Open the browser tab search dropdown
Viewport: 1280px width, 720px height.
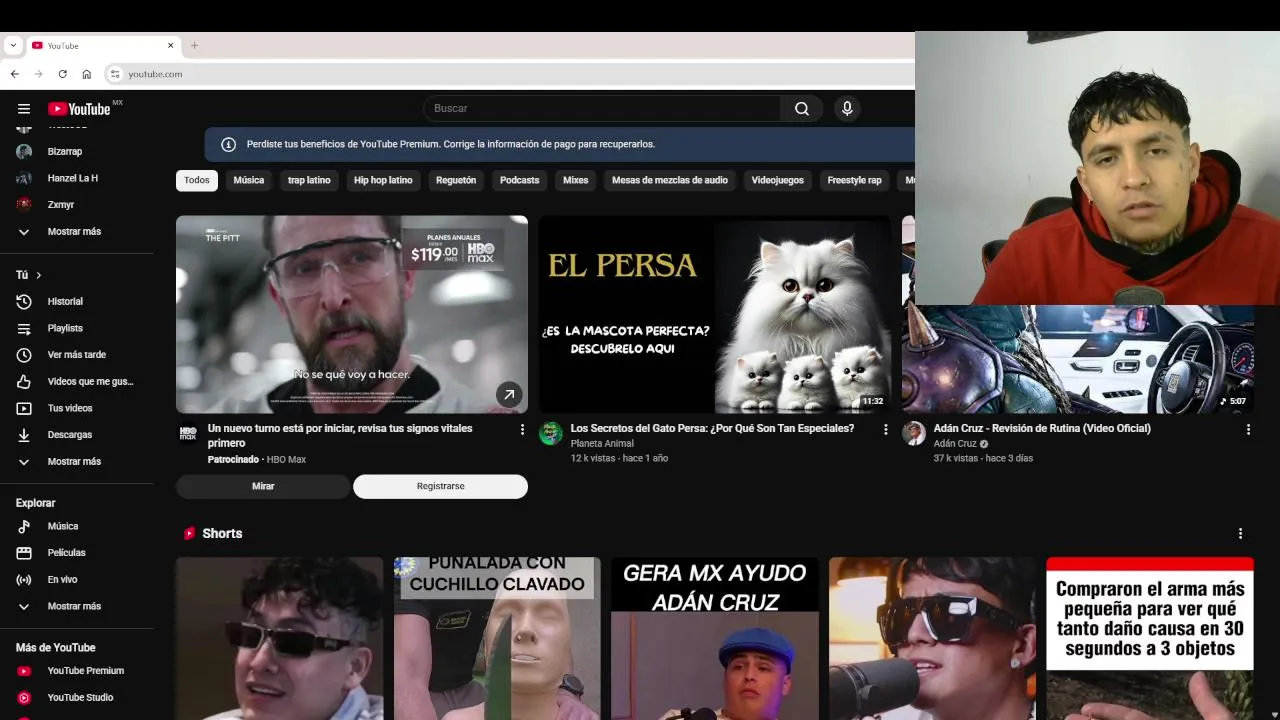(13, 45)
